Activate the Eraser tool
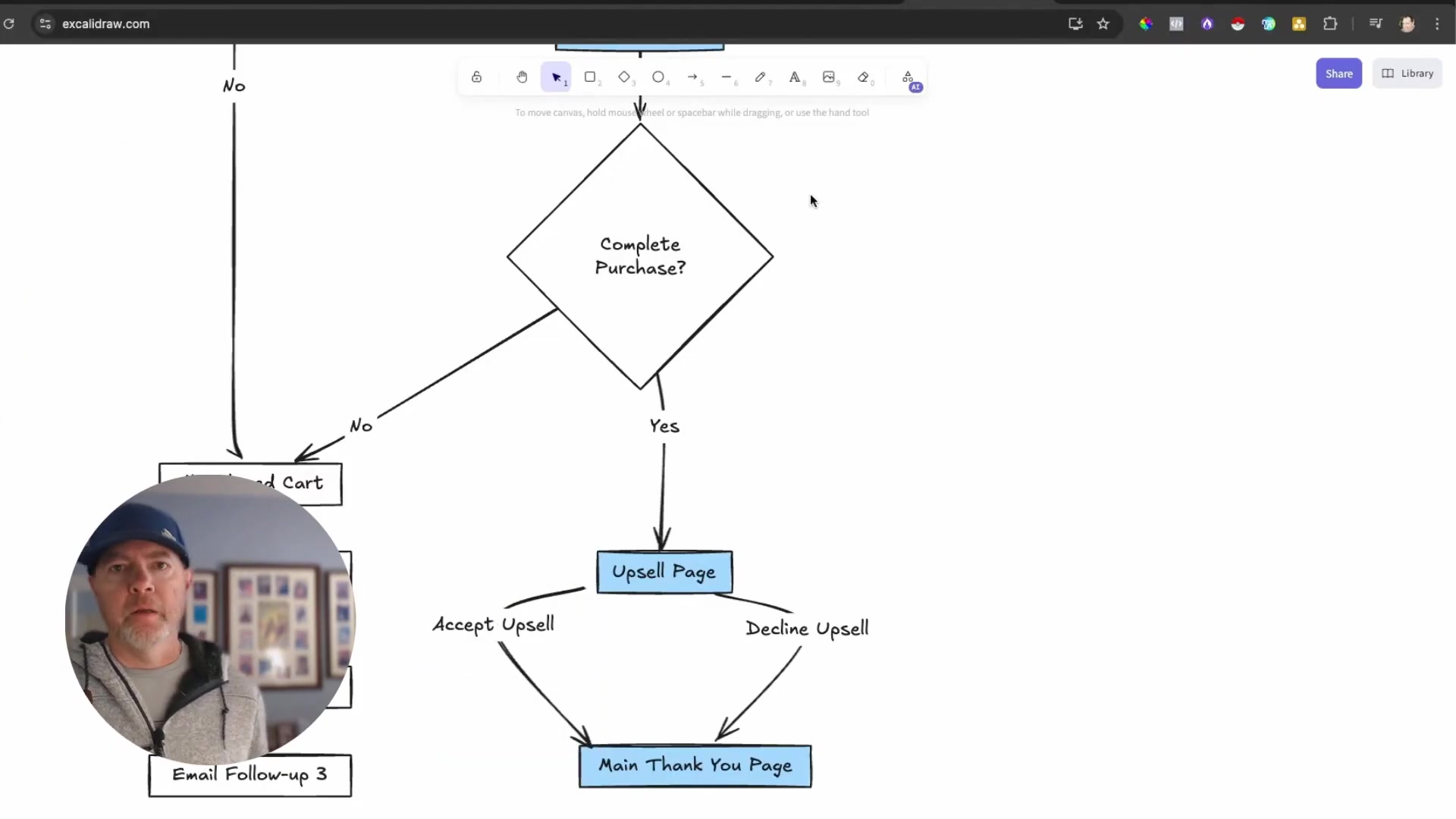The image size is (1456, 819). click(x=864, y=77)
